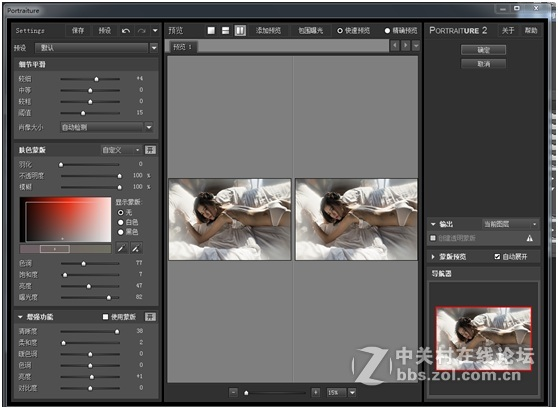
Task: Enable 使用蒙版 checkbox
Action: (x=105, y=317)
